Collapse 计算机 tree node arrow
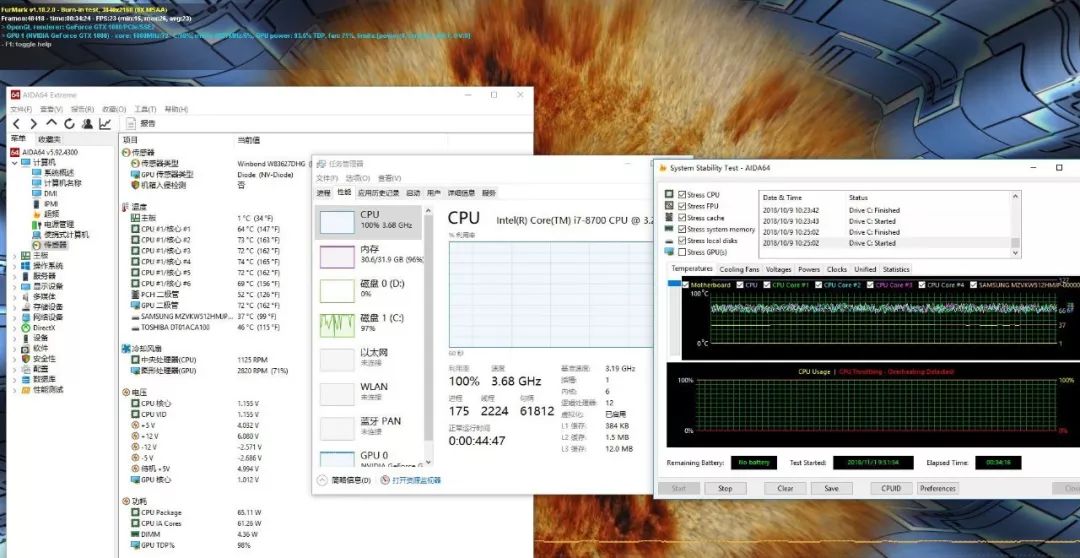Viewport: 1080px width, 558px height. (x=15, y=163)
